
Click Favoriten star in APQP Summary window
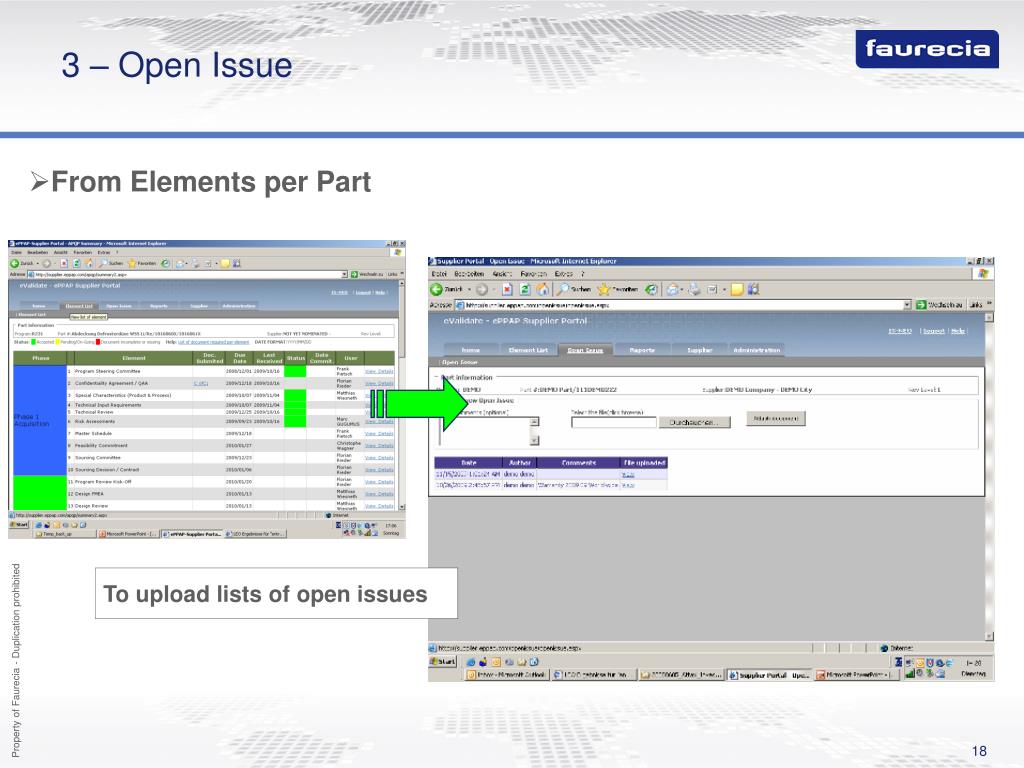click(132, 263)
